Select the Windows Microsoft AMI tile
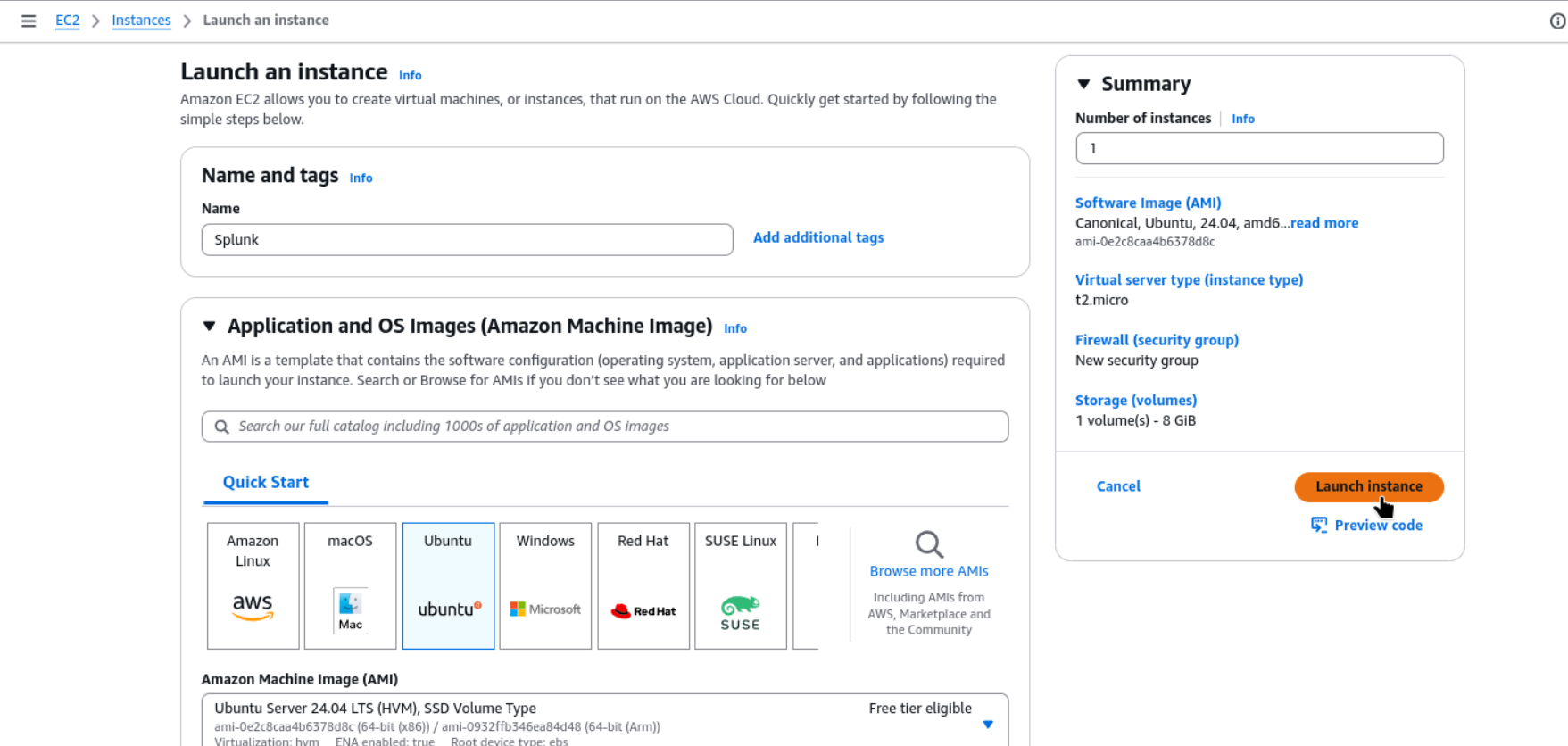This screenshot has width=1568, height=746. coord(545,585)
